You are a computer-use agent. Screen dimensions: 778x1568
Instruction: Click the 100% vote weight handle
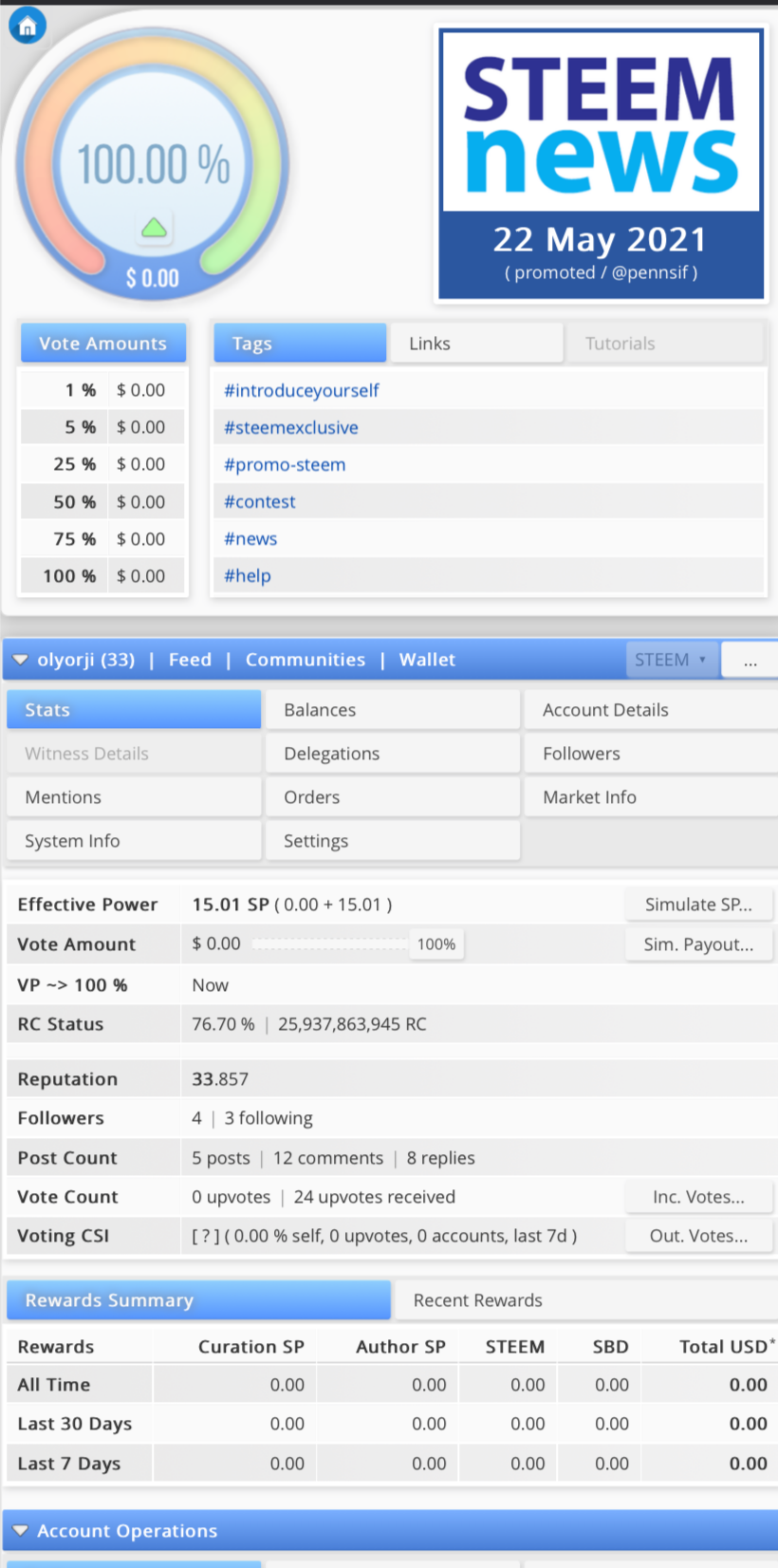pos(436,944)
